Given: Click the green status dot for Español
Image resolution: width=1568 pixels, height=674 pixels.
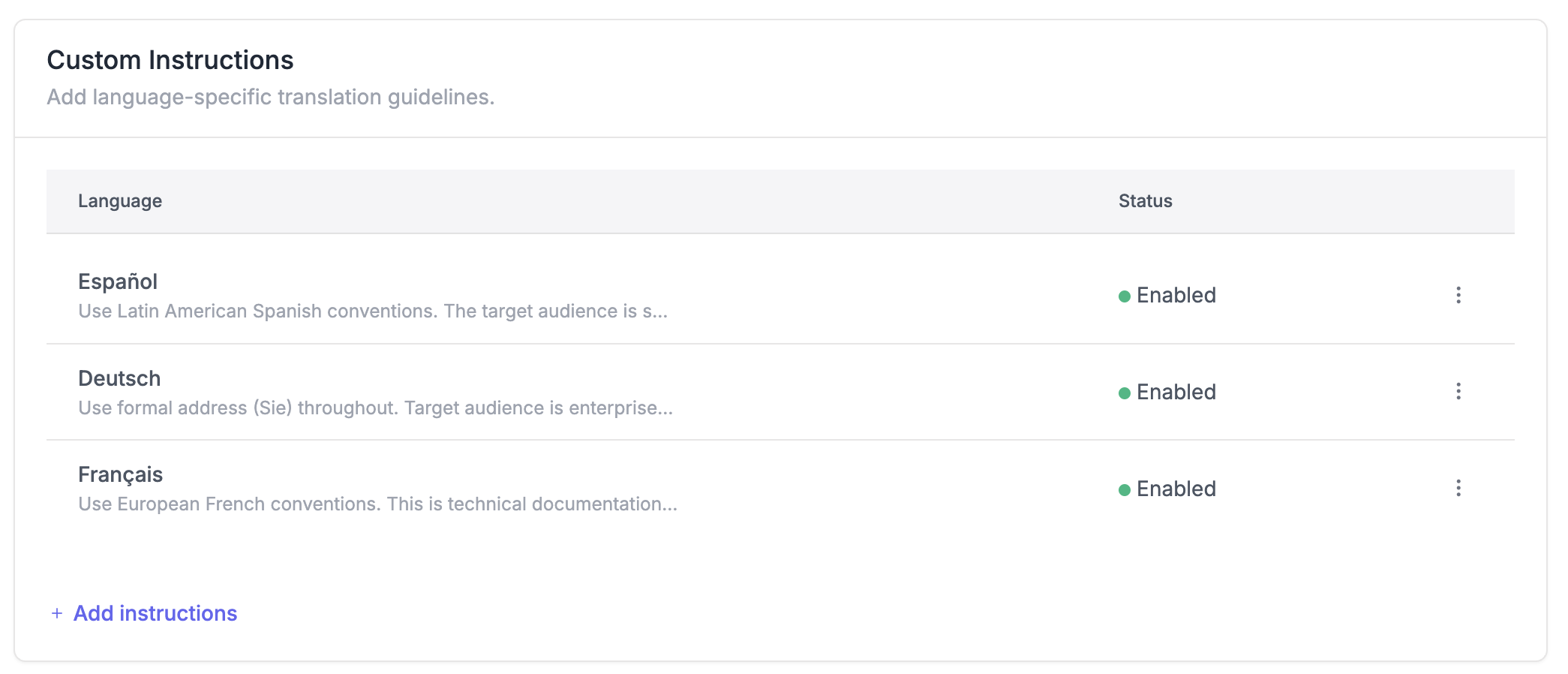Looking at the screenshot, I should coord(1124,296).
